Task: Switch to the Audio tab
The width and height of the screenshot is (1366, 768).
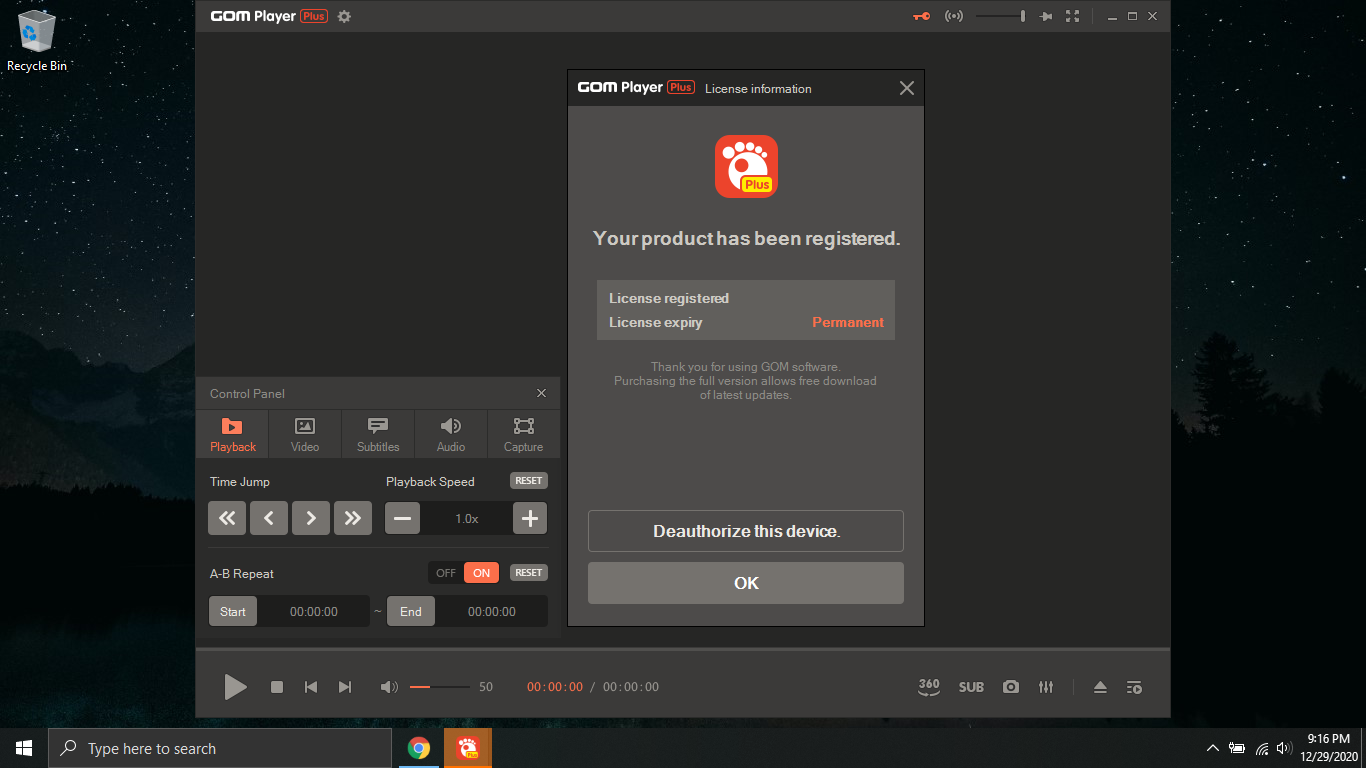Action: [450, 433]
